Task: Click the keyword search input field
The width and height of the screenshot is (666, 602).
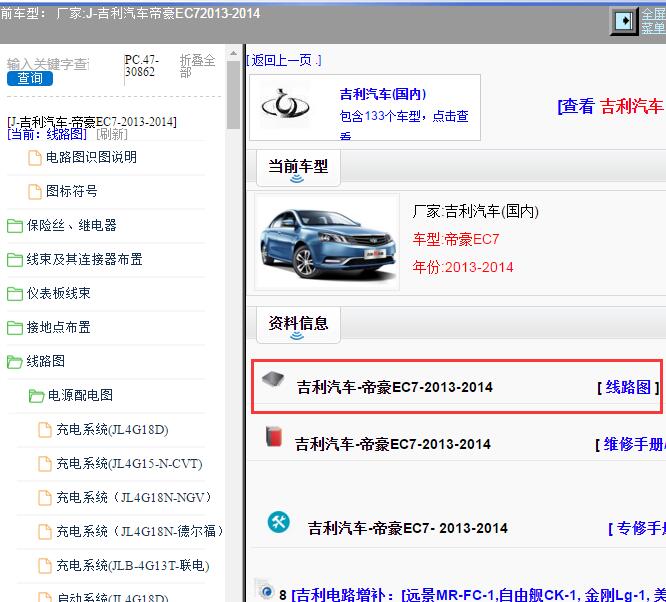Action: 48,64
